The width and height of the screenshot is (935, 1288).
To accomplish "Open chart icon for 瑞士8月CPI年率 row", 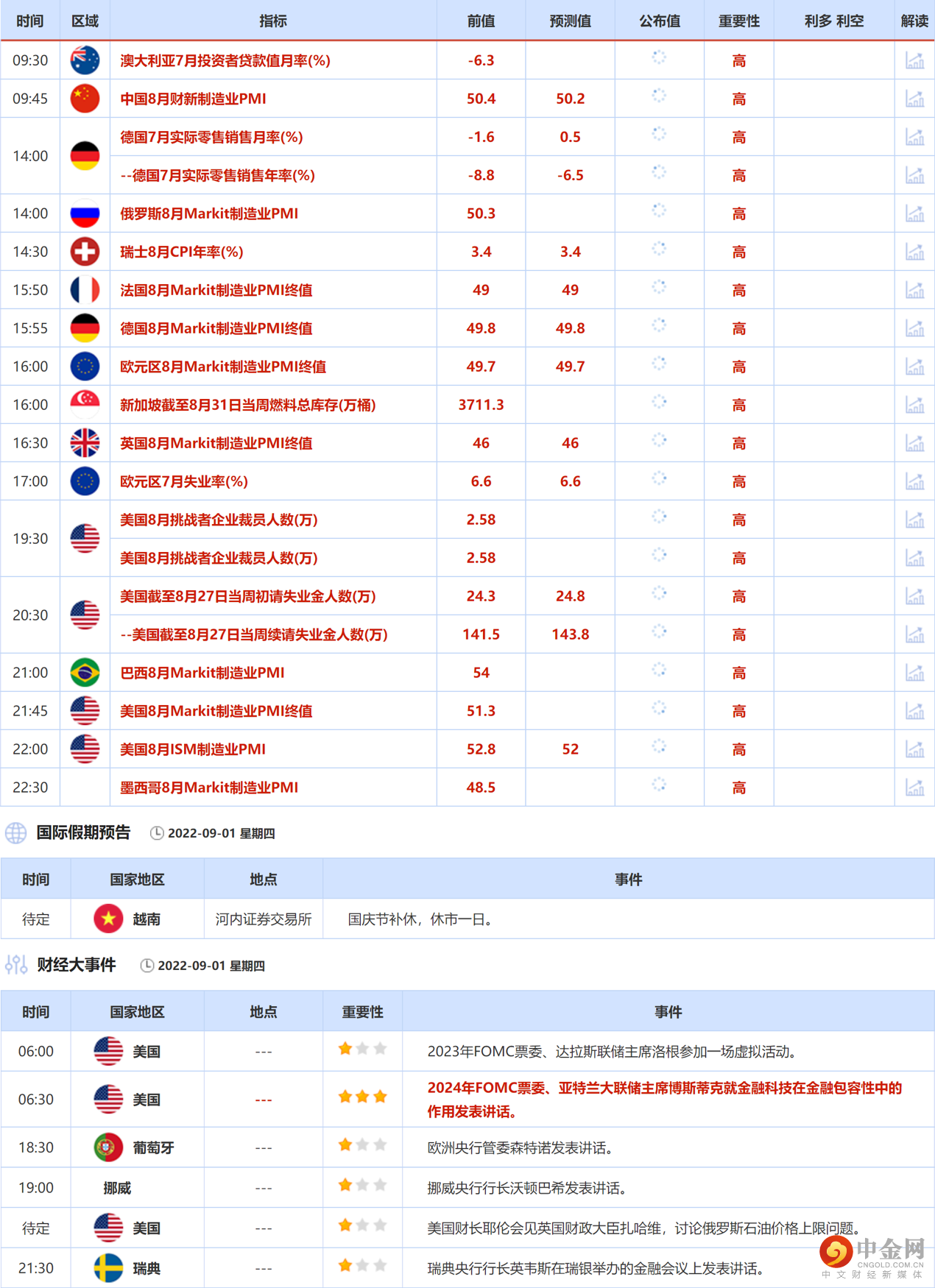I will (914, 252).
